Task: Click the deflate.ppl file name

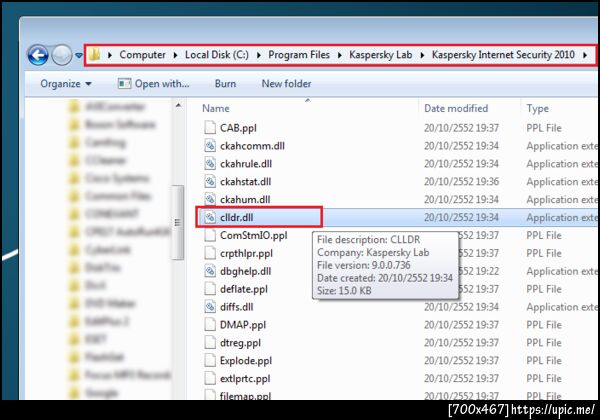Action: click(x=244, y=289)
